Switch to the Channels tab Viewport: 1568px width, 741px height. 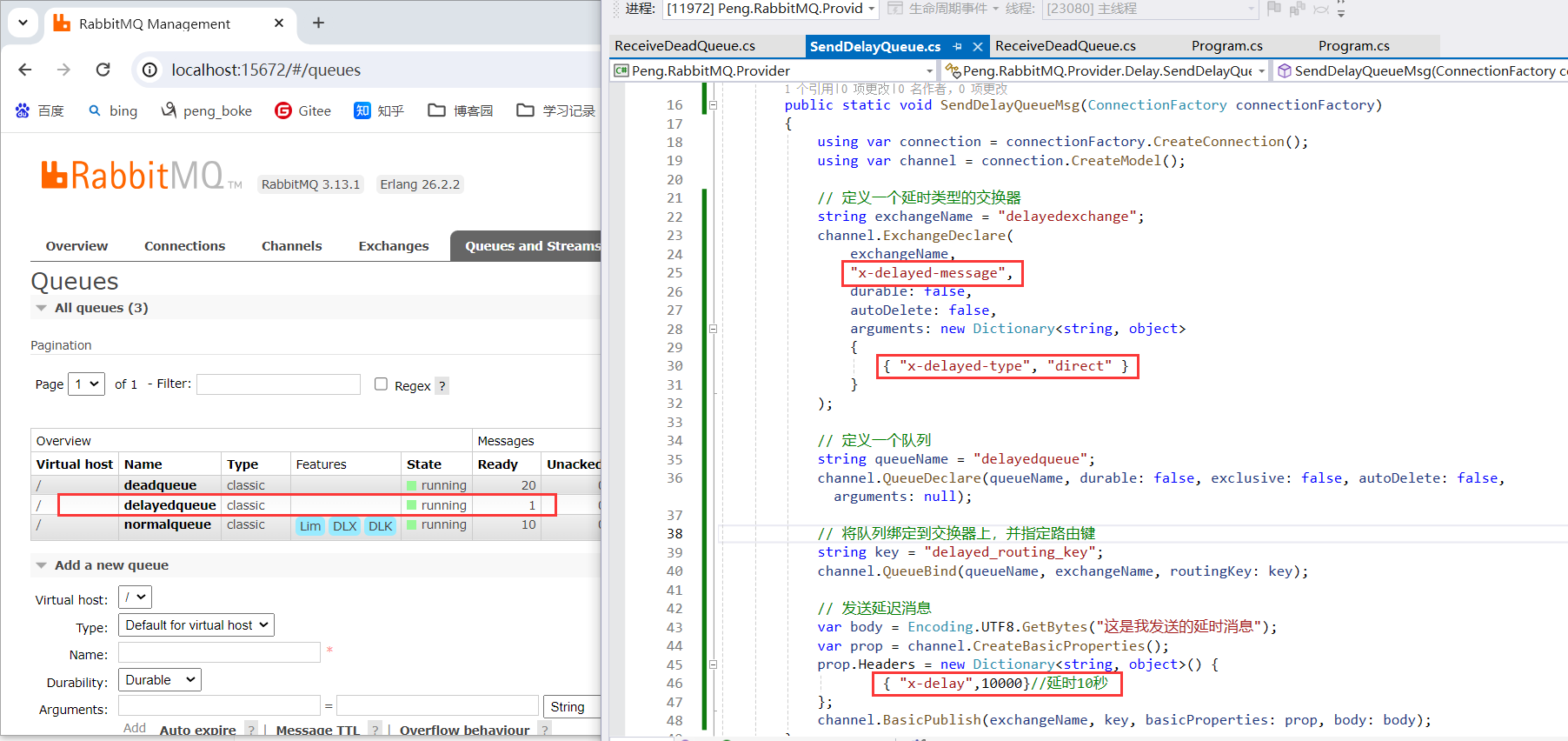pos(291,246)
